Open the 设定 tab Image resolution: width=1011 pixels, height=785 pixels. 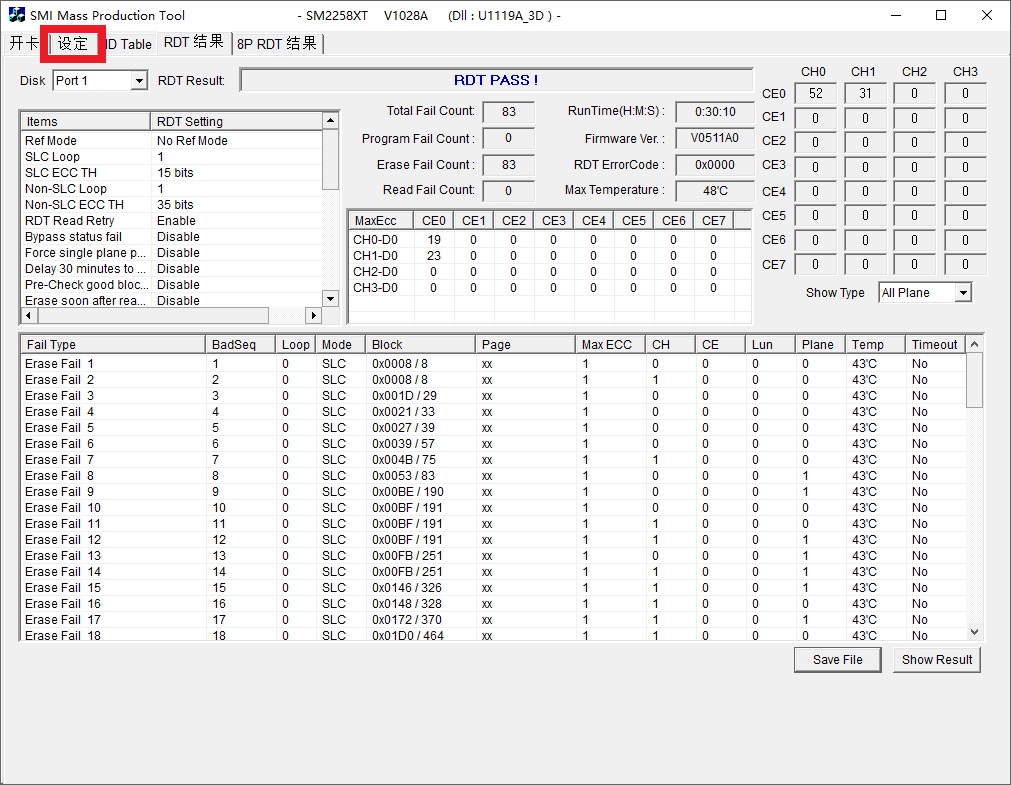pos(73,44)
